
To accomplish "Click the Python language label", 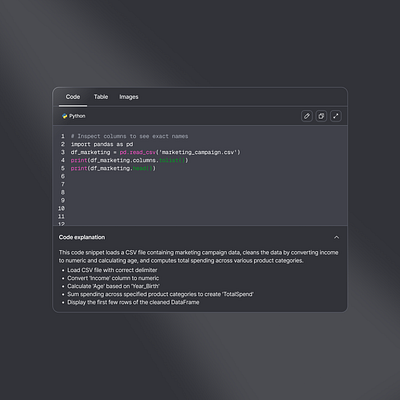I will point(77,116).
